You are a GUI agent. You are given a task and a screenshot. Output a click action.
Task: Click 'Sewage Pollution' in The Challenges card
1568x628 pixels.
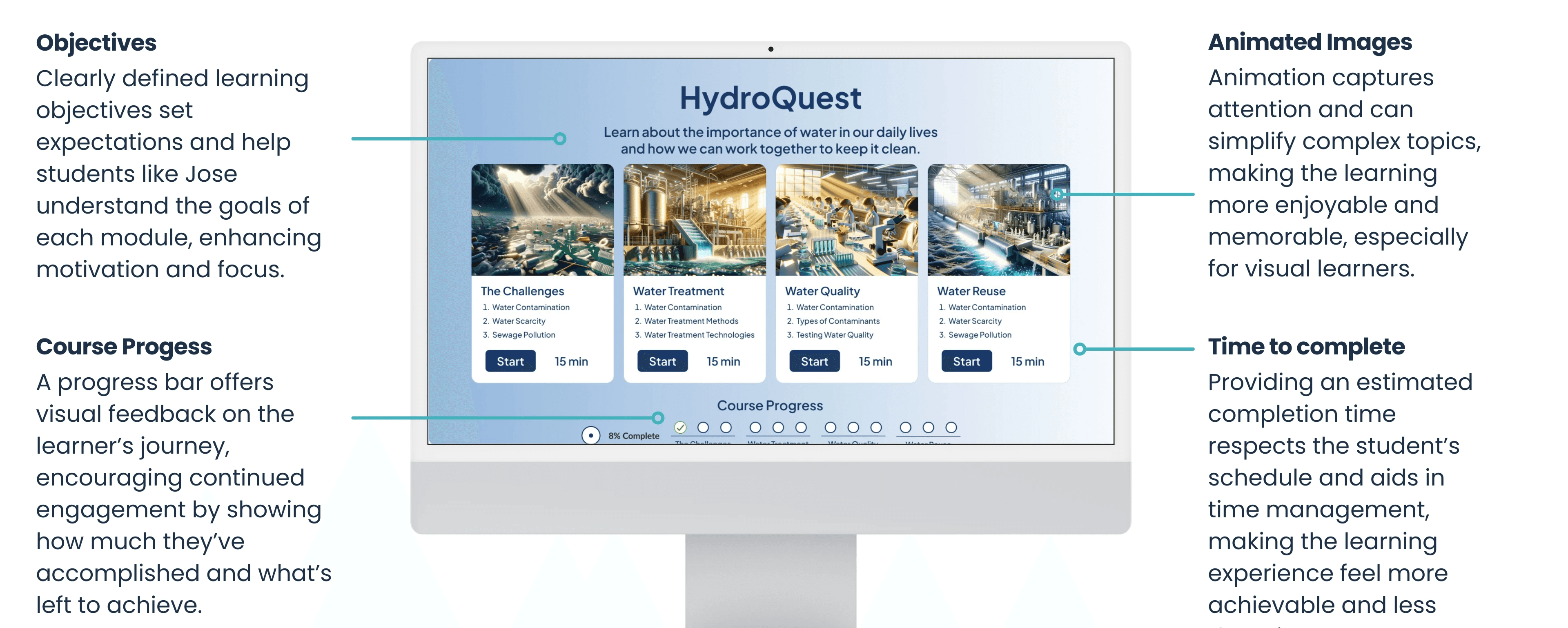(523, 335)
